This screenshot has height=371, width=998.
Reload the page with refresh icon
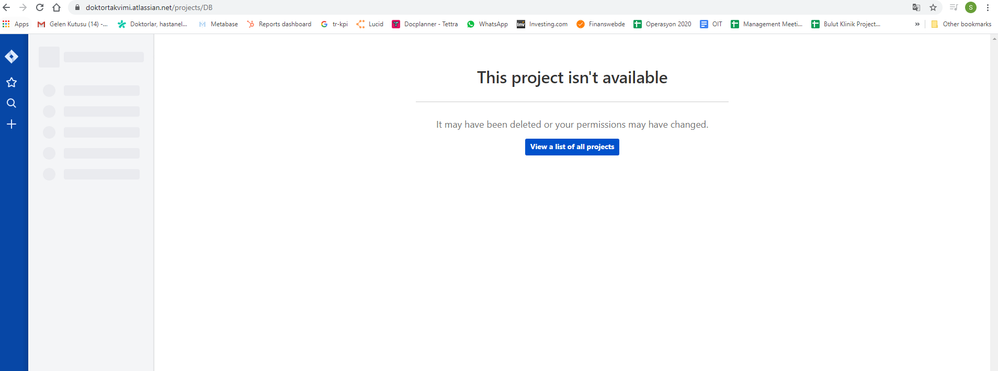tap(40, 8)
